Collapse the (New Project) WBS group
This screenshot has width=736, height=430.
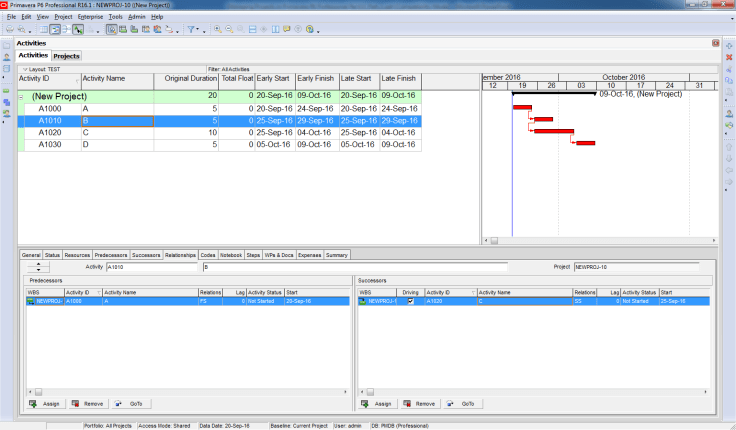pos(22,96)
